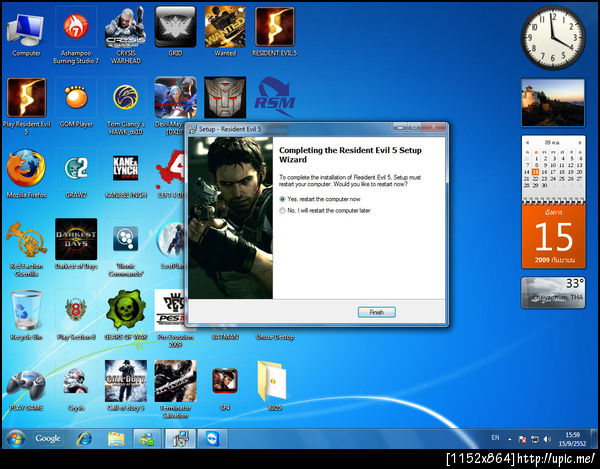The height and width of the screenshot is (469, 600).
Task: Open Windows Explorer from the taskbar
Action: point(116,438)
